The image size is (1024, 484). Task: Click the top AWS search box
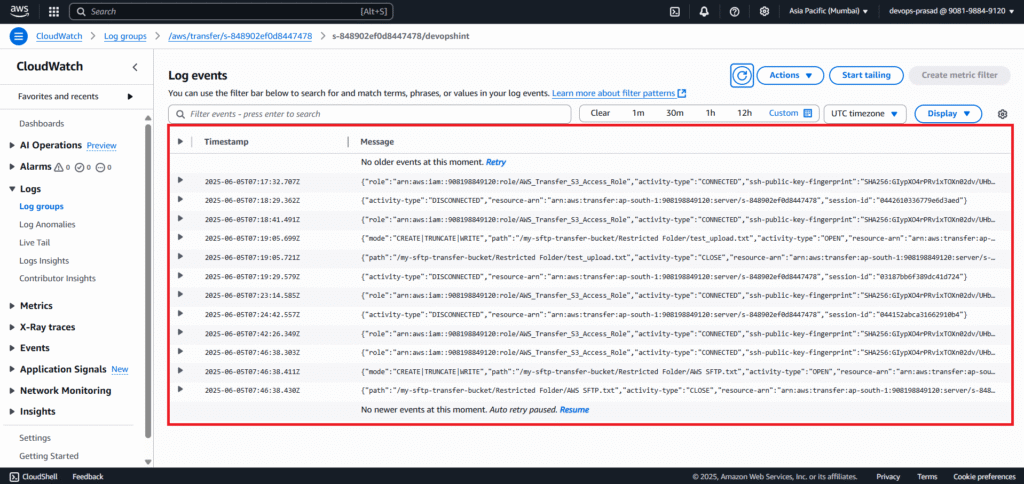click(232, 12)
